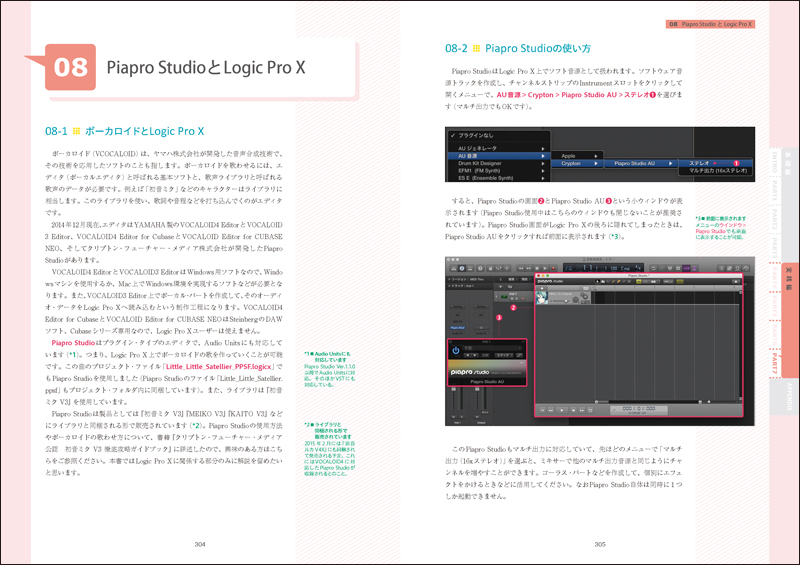Viewport: 800px width, 565px height.
Task: Open the Loop Browser icon in Logic's control bar
Action: (x=738, y=268)
